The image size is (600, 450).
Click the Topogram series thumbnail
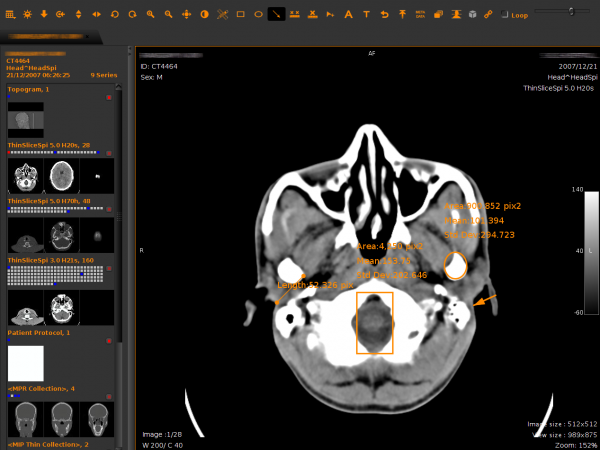[26, 122]
